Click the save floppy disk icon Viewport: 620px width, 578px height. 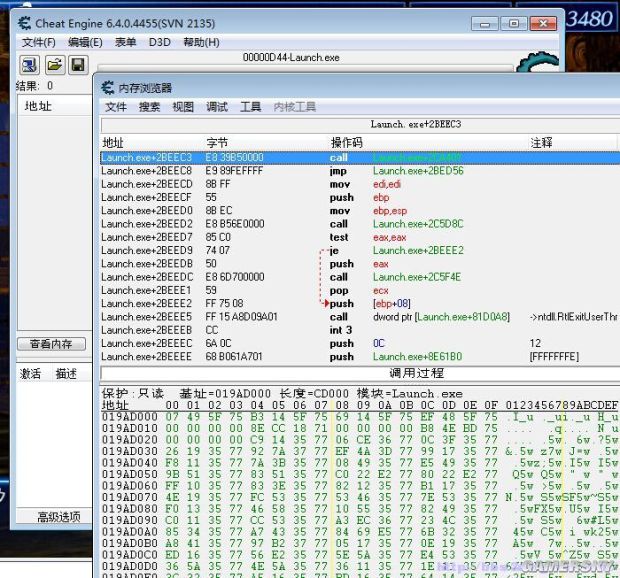coord(76,65)
